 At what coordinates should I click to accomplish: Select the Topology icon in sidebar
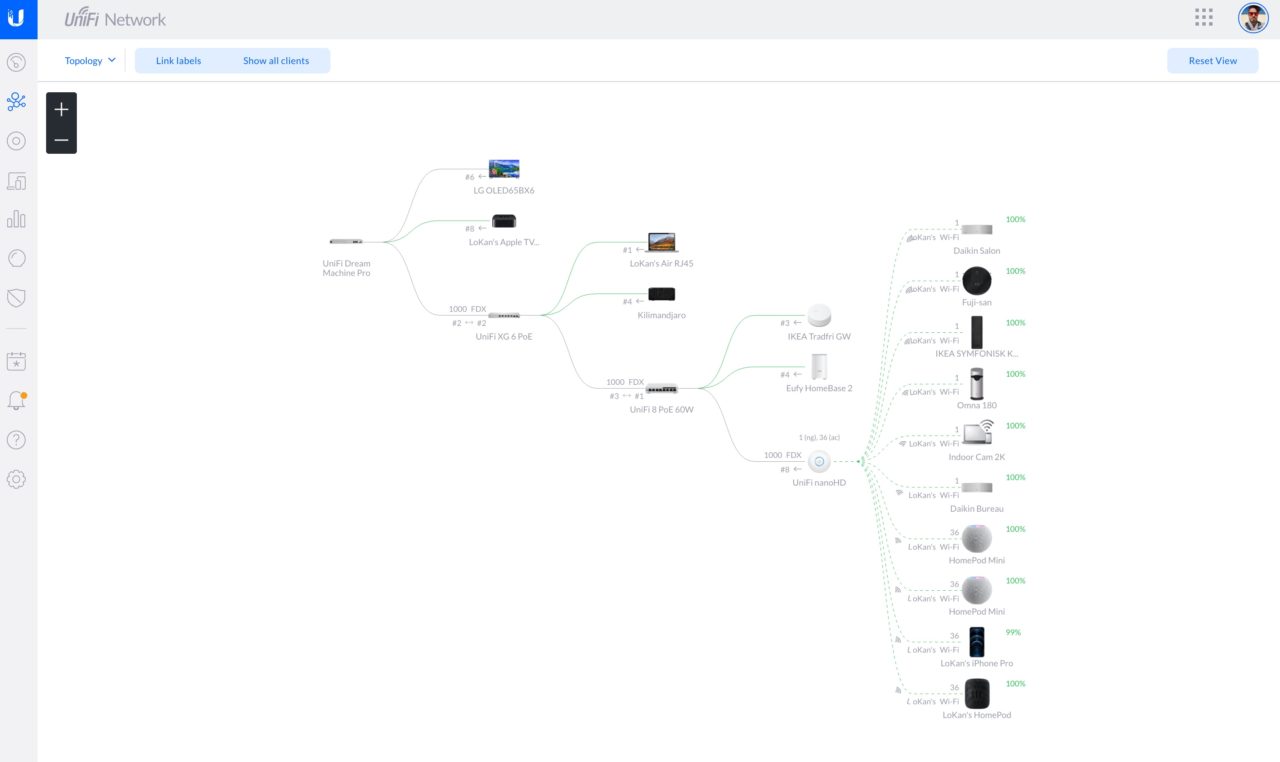[x=16, y=101]
